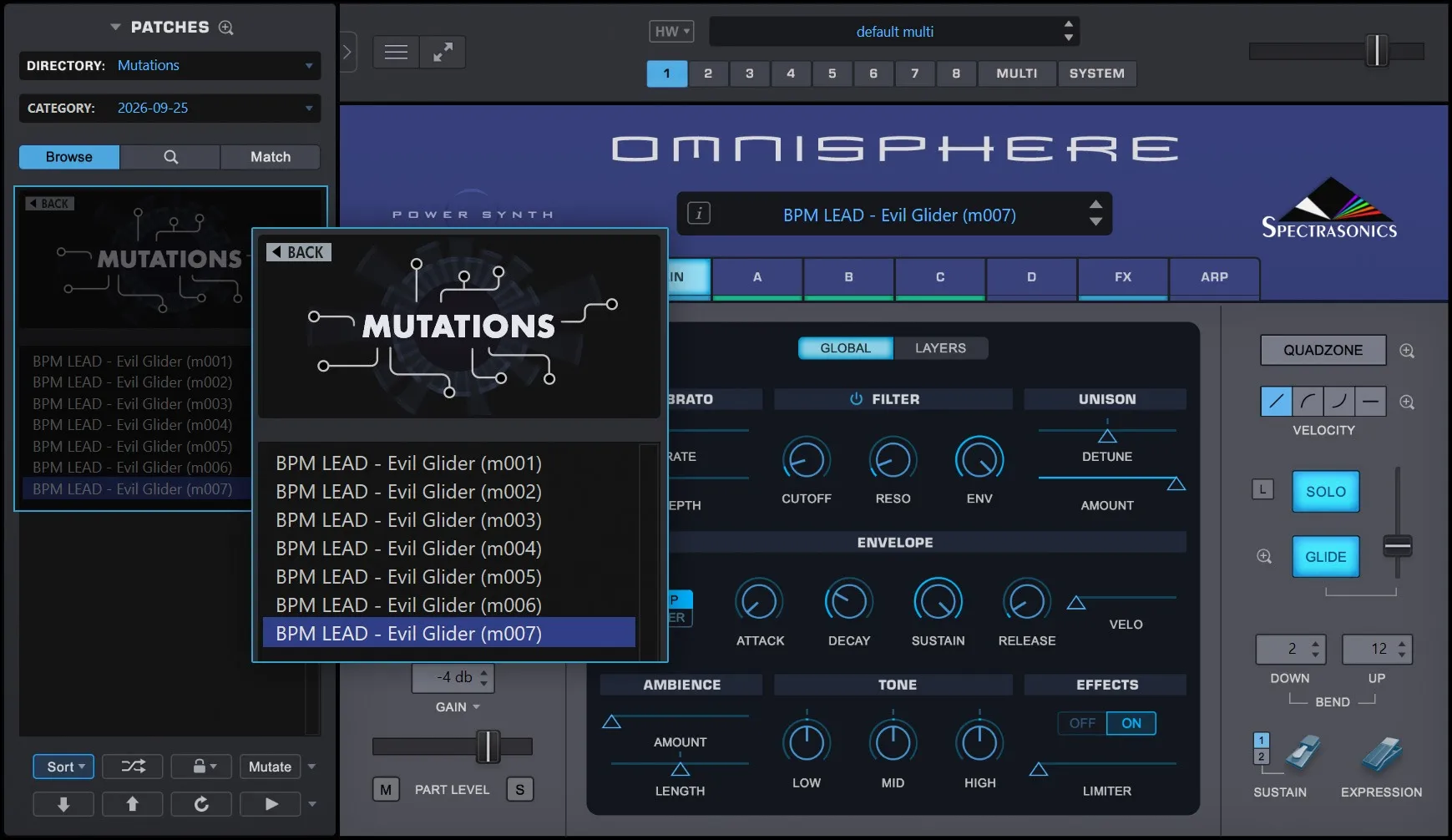Viewport: 1452px width, 840px height.
Task: Click the Browse button
Action: tap(69, 157)
